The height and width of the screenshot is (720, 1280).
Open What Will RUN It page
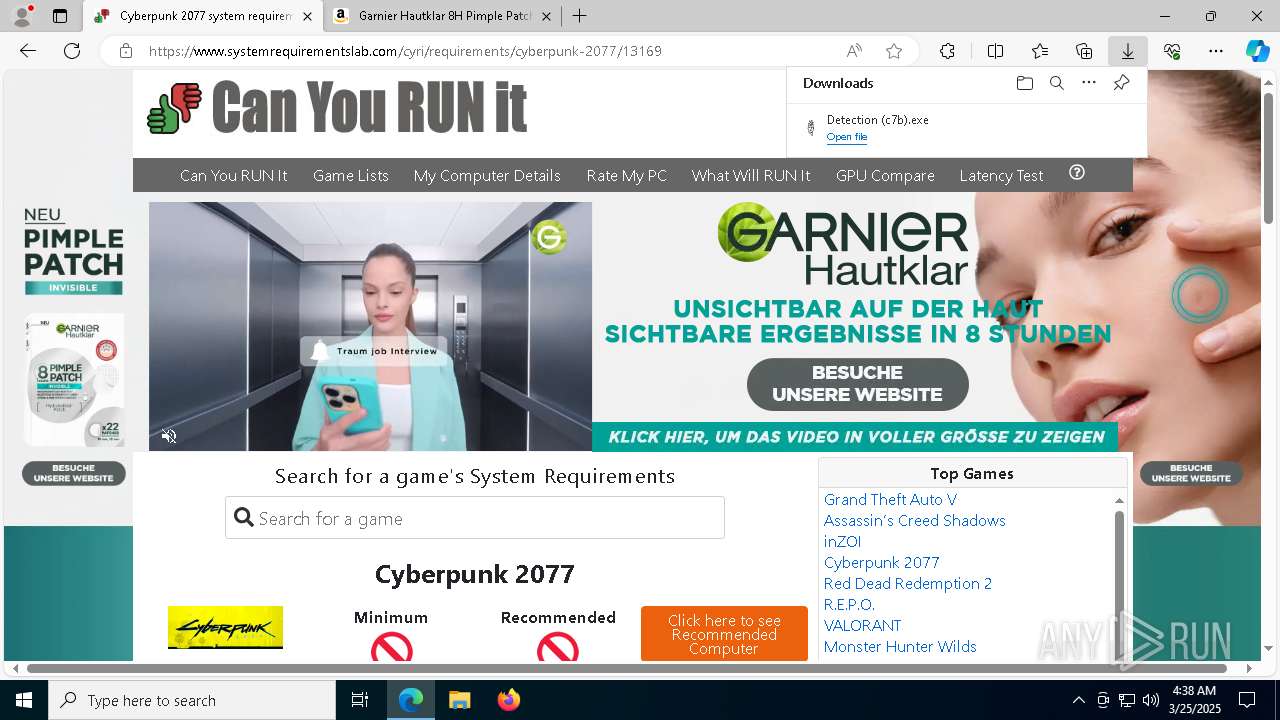coord(751,175)
